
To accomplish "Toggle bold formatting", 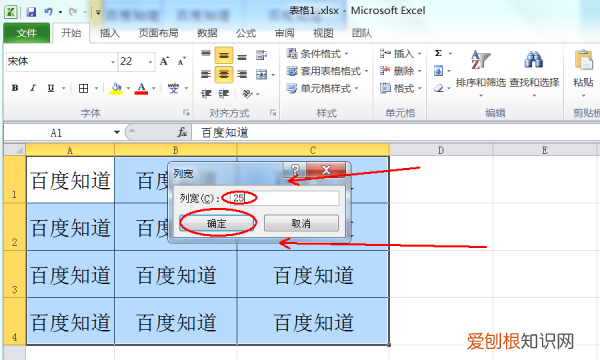I will tap(15, 88).
